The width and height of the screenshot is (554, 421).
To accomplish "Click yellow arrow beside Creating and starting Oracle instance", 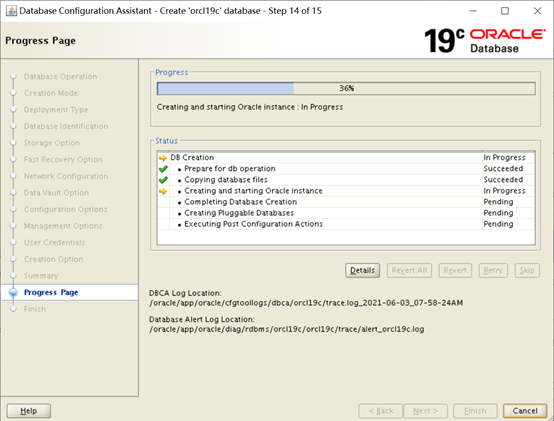I will [x=163, y=191].
